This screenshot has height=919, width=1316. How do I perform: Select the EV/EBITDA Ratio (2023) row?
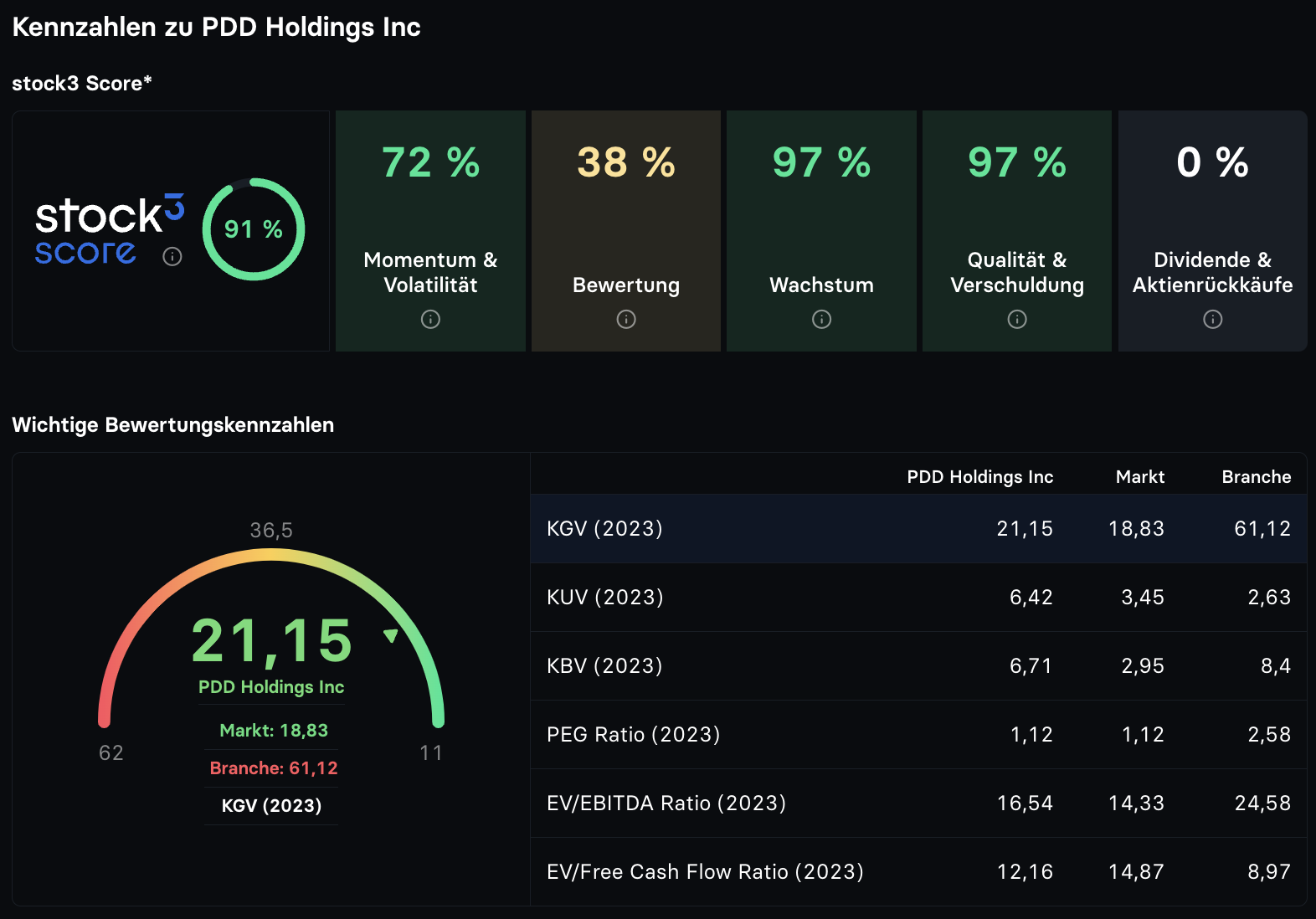[x=918, y=803]
